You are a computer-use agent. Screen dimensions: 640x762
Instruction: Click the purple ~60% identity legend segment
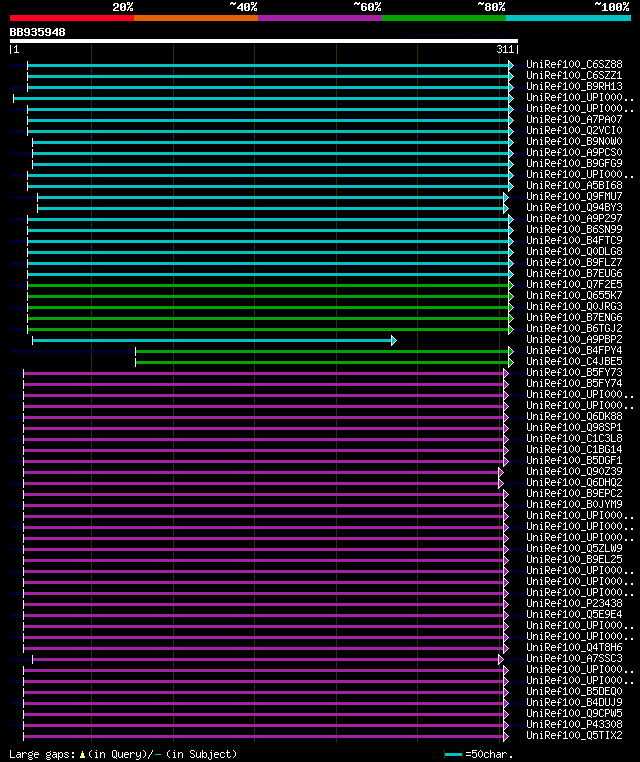pyautogui.click(x=320, y=18)
